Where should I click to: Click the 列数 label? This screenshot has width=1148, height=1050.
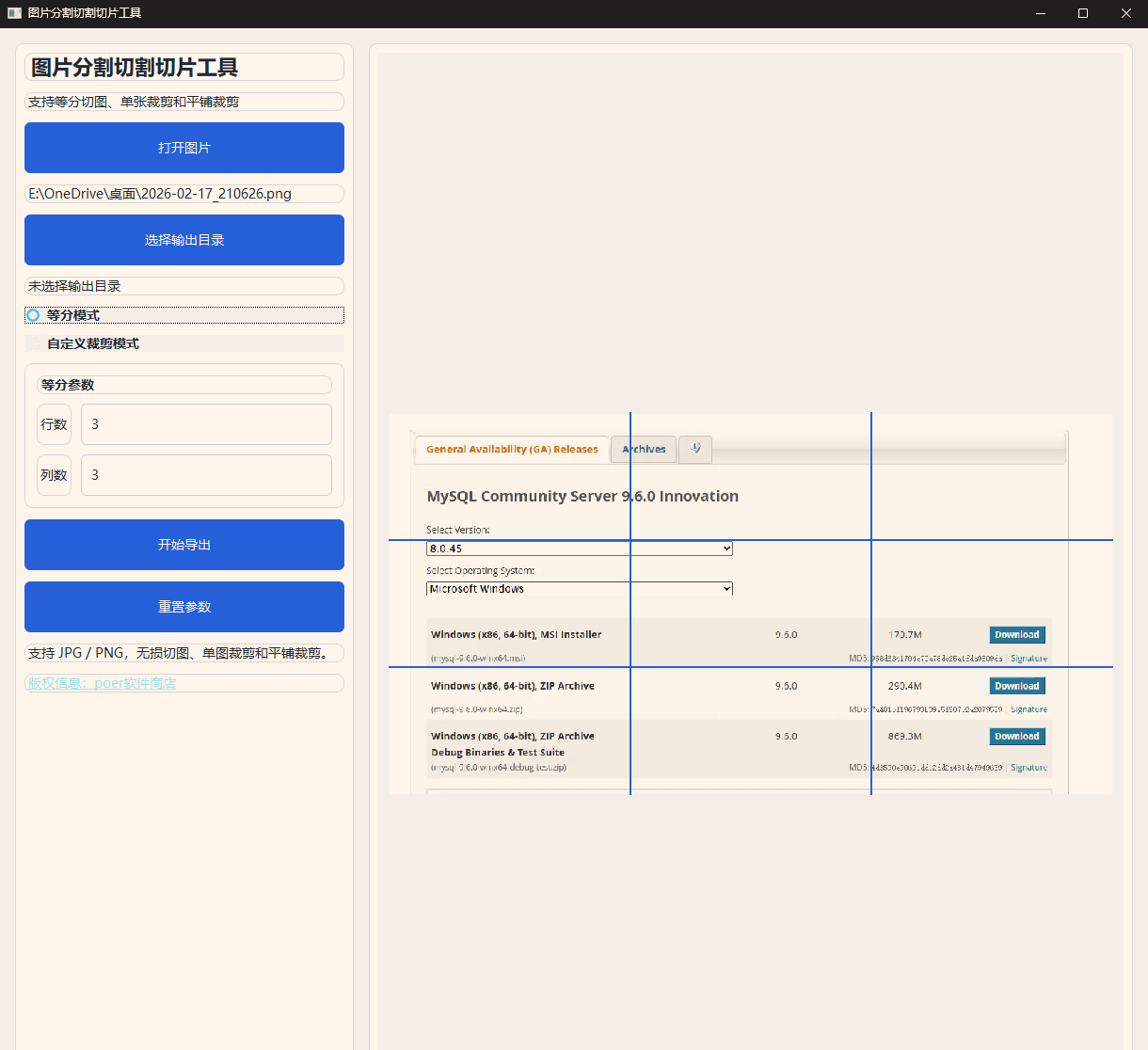click(54, 475)
